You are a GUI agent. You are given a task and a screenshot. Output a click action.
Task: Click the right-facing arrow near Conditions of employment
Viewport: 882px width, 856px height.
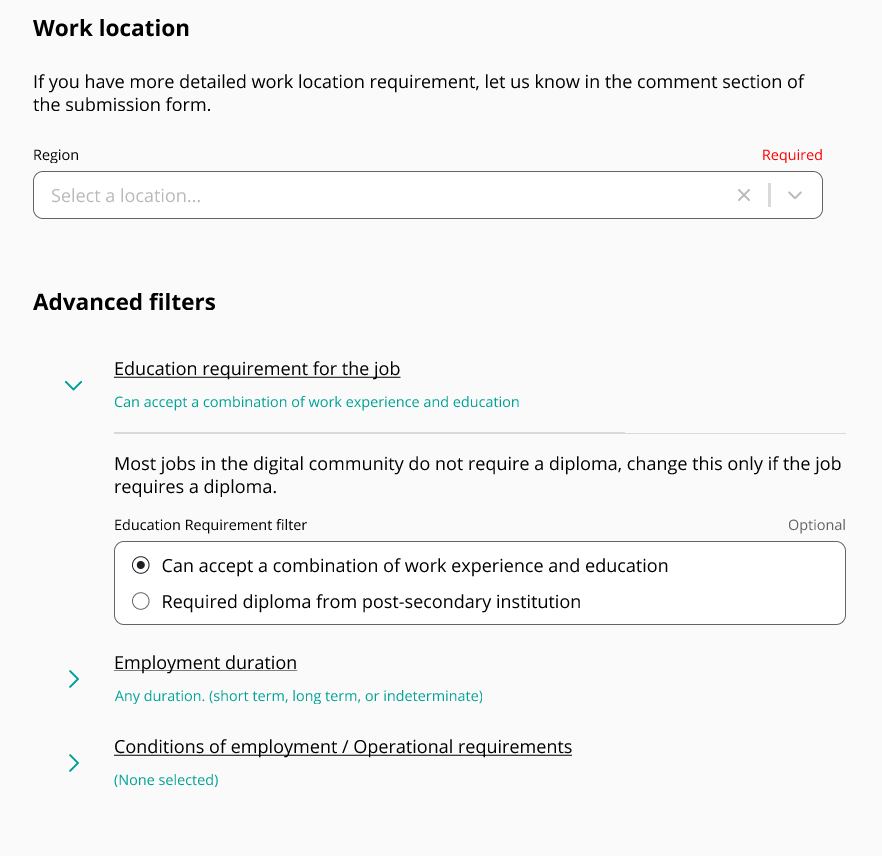point(73,763)
